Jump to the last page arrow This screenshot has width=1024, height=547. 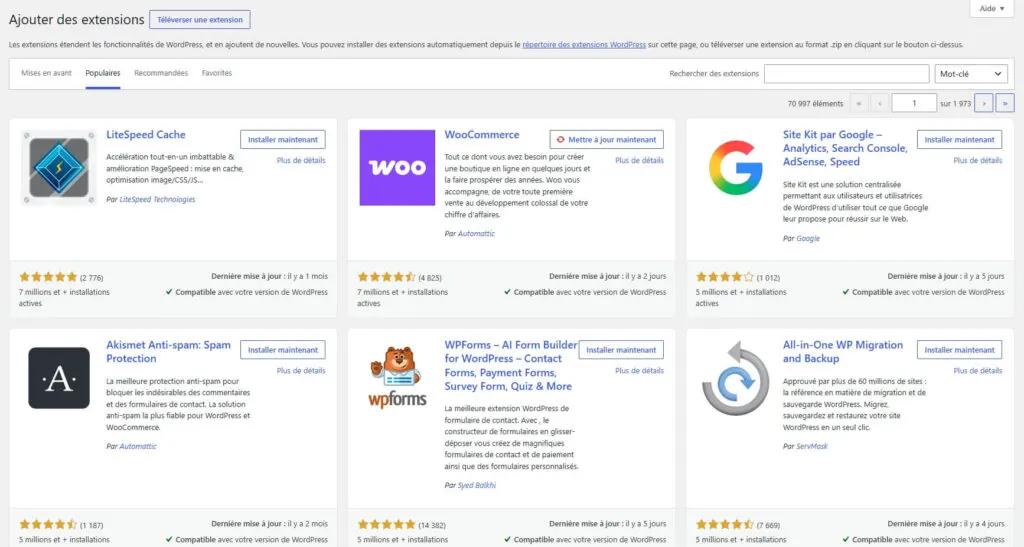[x=1005, y=103]
